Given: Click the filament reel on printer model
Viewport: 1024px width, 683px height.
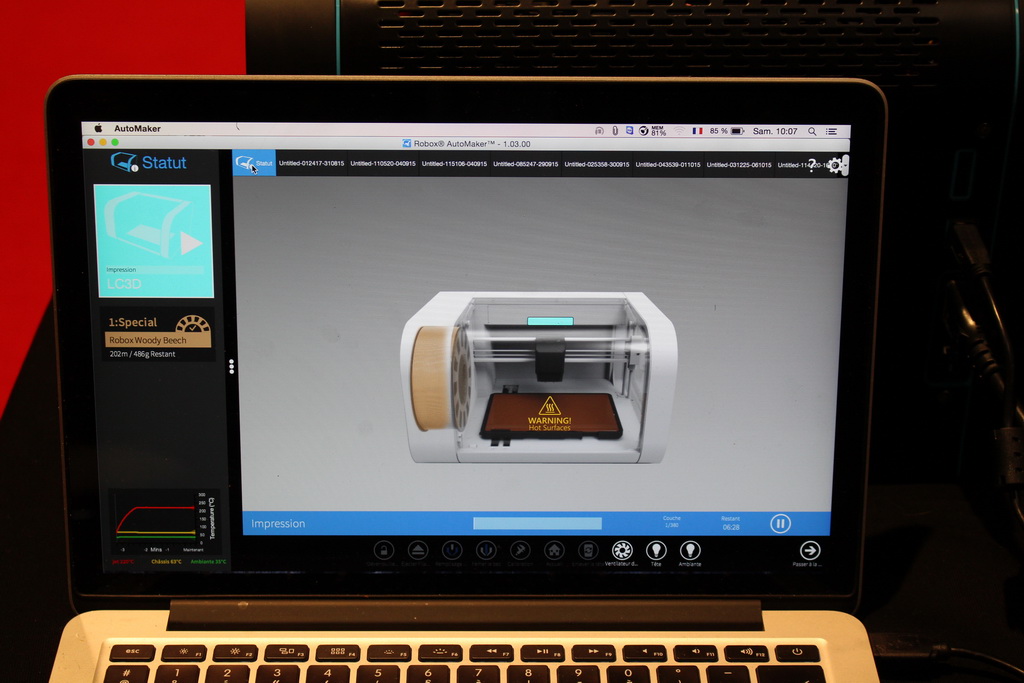Looking at the screenshot, I should 439,377.
